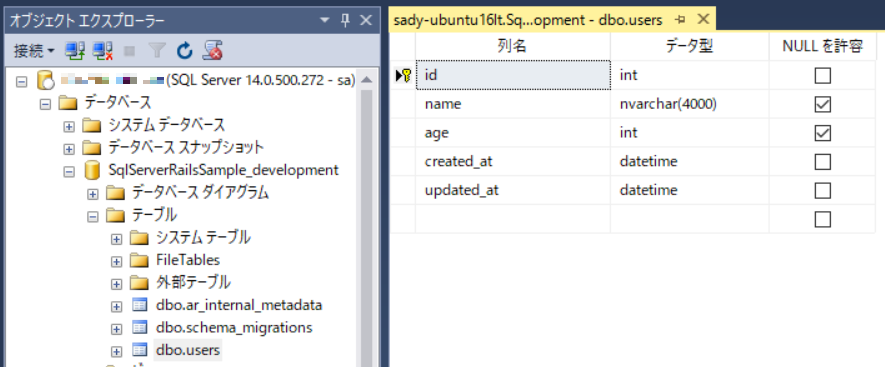Toggle auto-hide pin of Object Explorer
This screenshot has height=367, width=885.
click(x=345, y=20)
